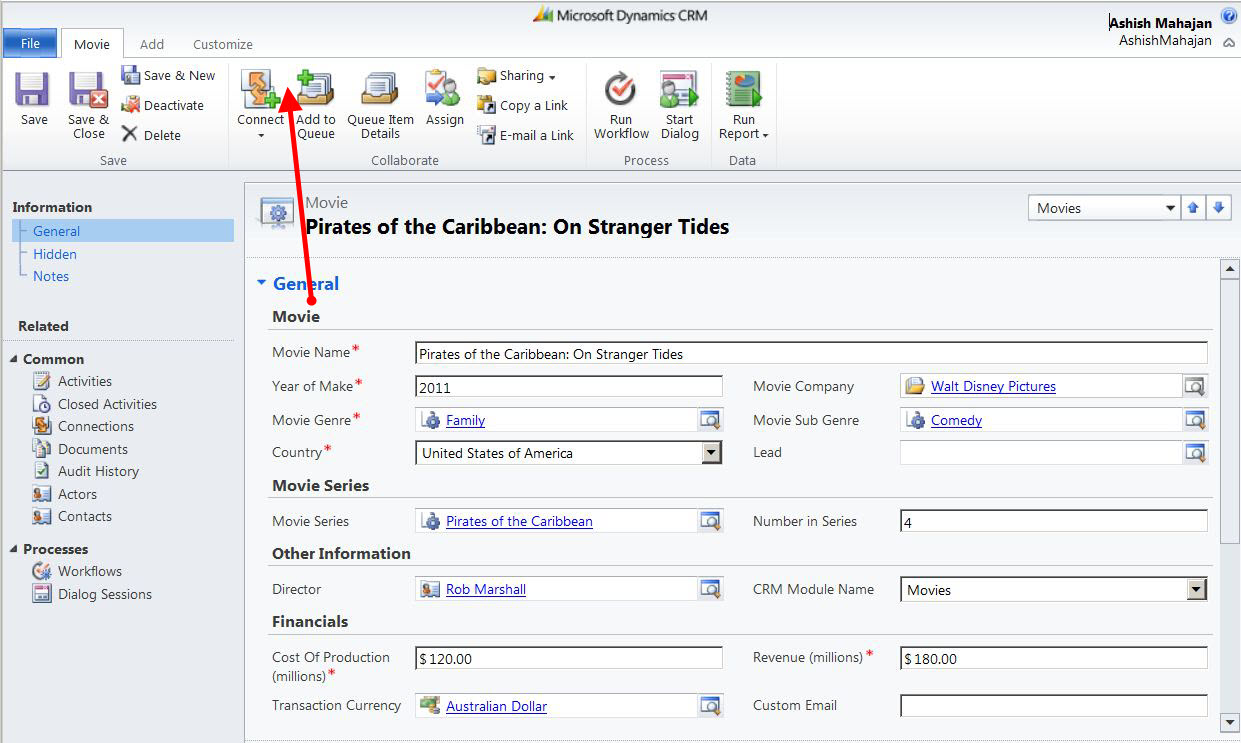Select Notes in Information navigation
Screen dimensions: 1241x743
point(51,276)
